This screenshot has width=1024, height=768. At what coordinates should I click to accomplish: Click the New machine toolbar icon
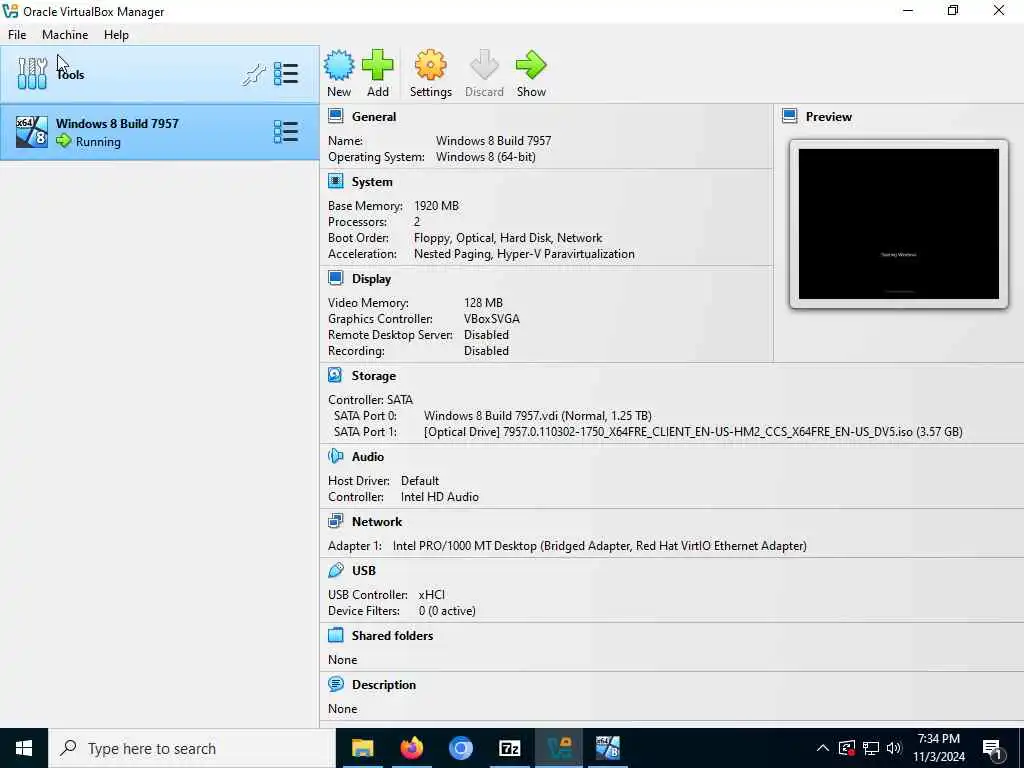click(x=339, y=65)
